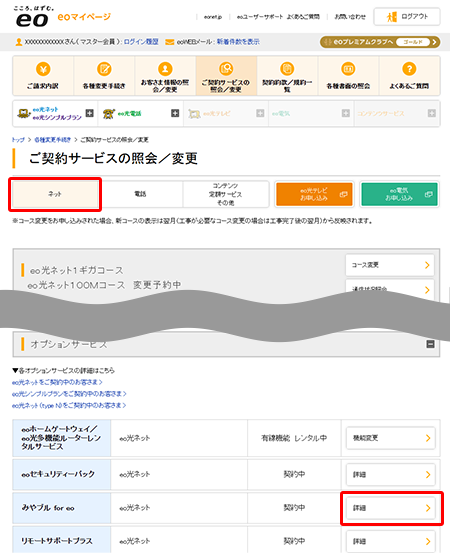Open 各種変更手続き pencil icon menu
450x553 pixels.
click(104, 69)
